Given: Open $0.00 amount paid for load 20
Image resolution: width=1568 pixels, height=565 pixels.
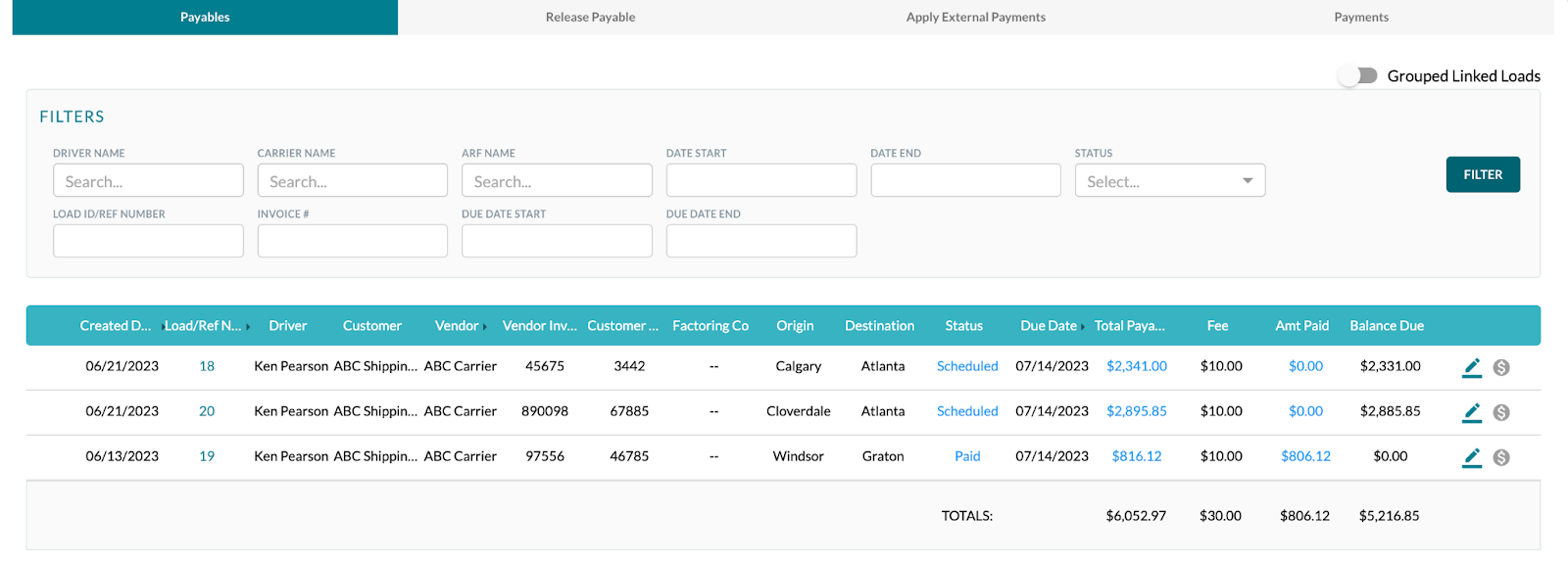Looking at the screenshot, I should (x=1305, y=411).
